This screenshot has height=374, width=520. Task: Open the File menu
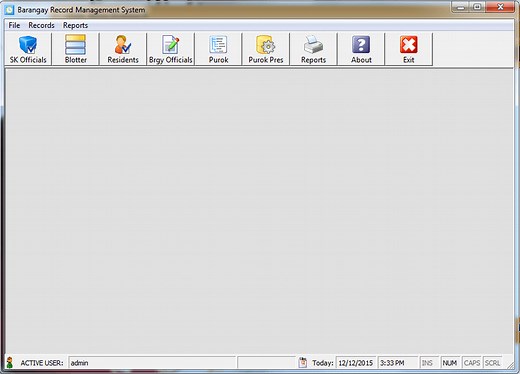pyautogui.click(x=14, y=25)
